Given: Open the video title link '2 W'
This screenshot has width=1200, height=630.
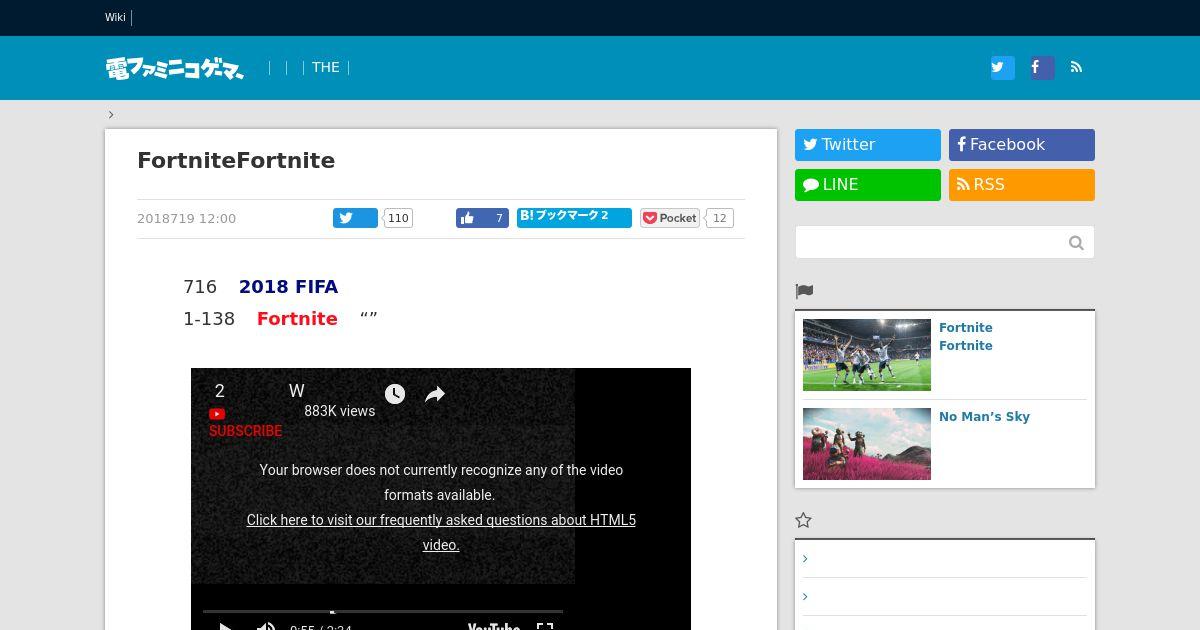Looking at the screenshot, I should (260, 391).
